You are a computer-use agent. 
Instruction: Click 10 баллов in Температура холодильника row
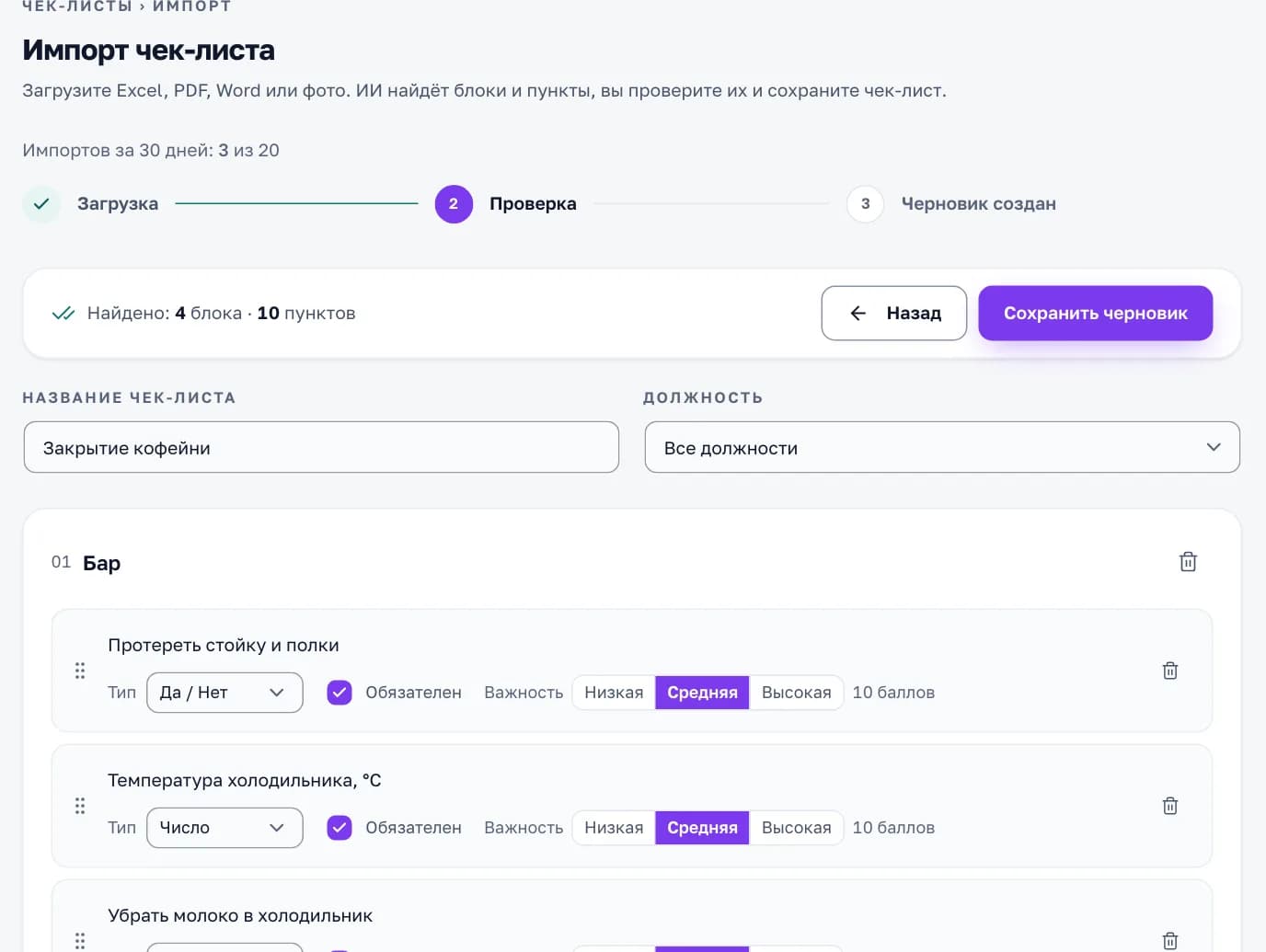click(x=893, y=828)
